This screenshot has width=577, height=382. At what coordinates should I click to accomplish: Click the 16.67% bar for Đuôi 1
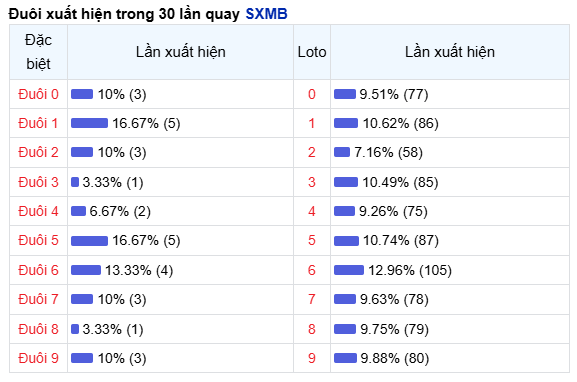click(89, 123)
